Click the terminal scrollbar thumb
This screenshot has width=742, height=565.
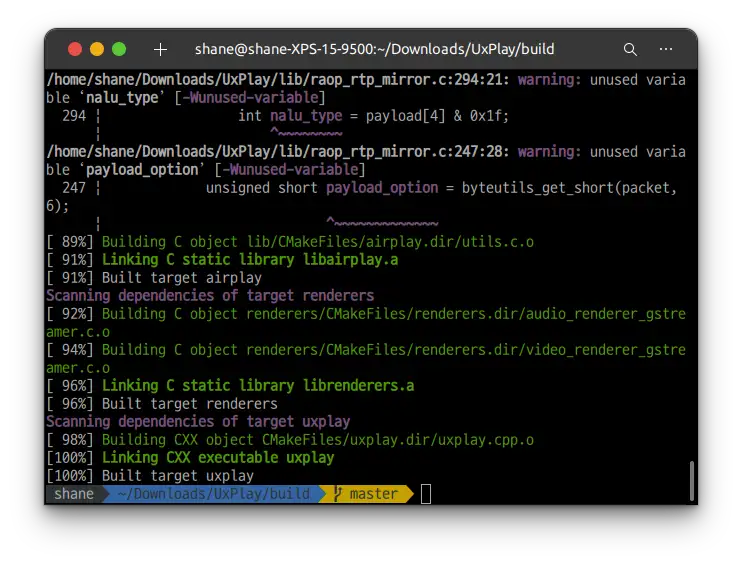[692, 480]
